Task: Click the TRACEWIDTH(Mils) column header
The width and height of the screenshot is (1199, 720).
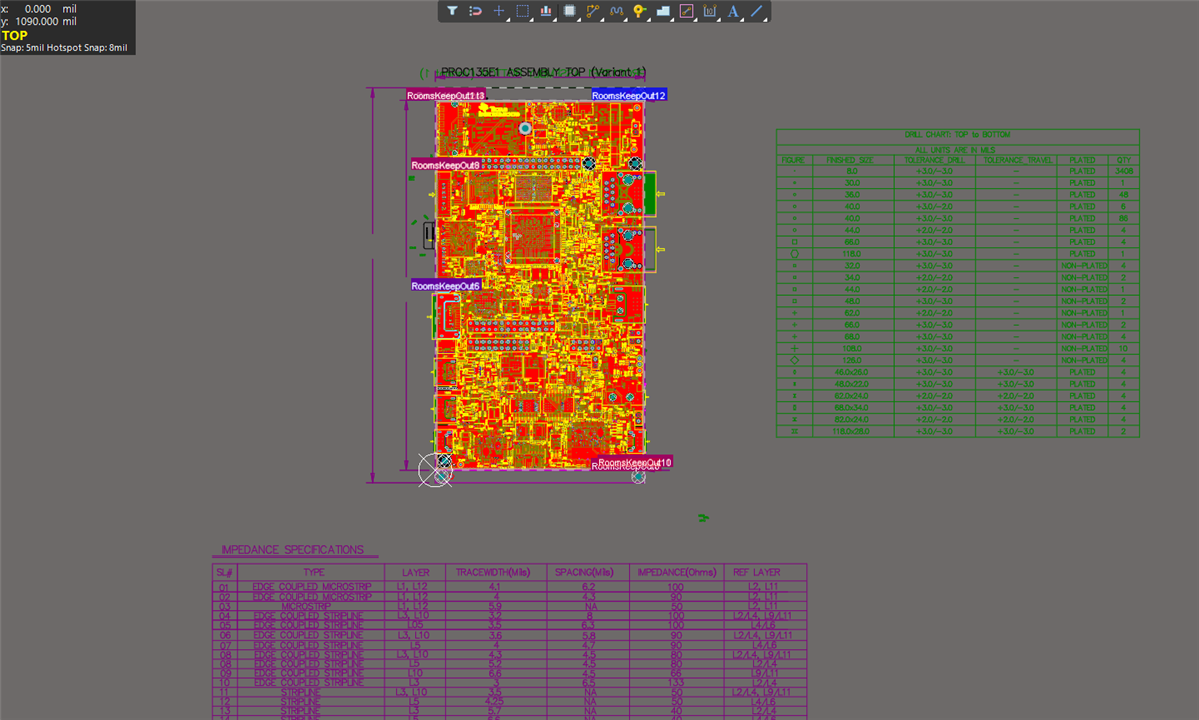Action: tap(493, 572)
